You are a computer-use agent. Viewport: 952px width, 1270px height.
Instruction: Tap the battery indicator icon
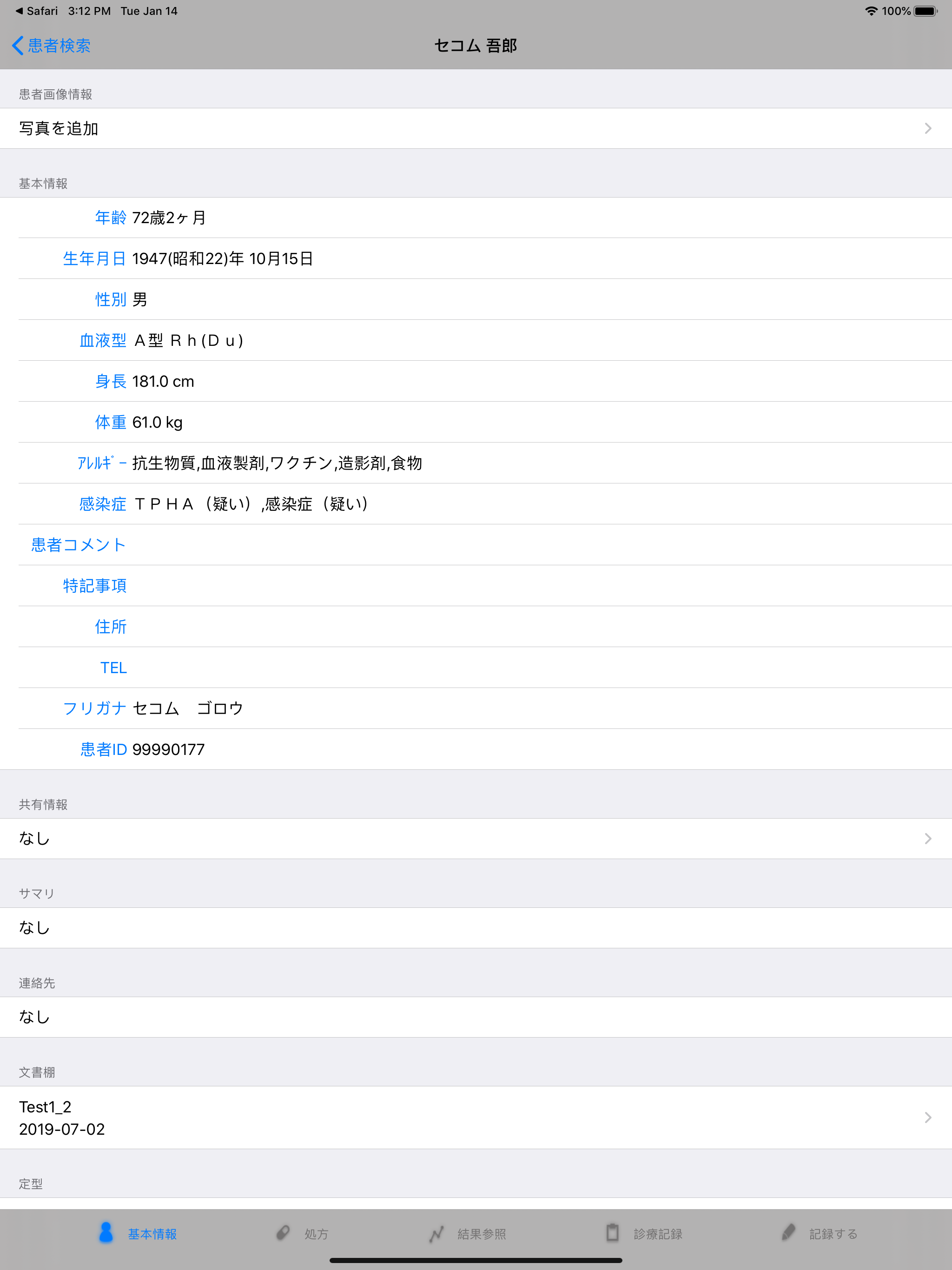(926, 11)
